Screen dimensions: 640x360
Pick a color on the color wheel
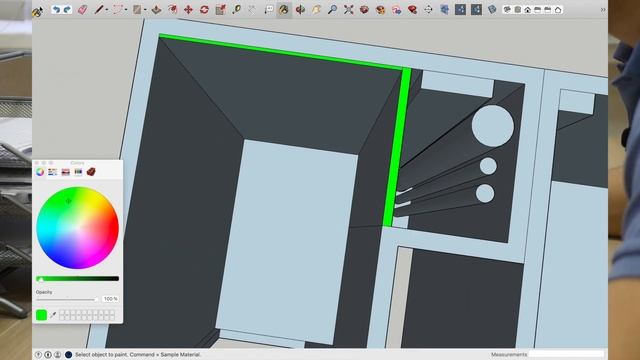tap(78, 228)
